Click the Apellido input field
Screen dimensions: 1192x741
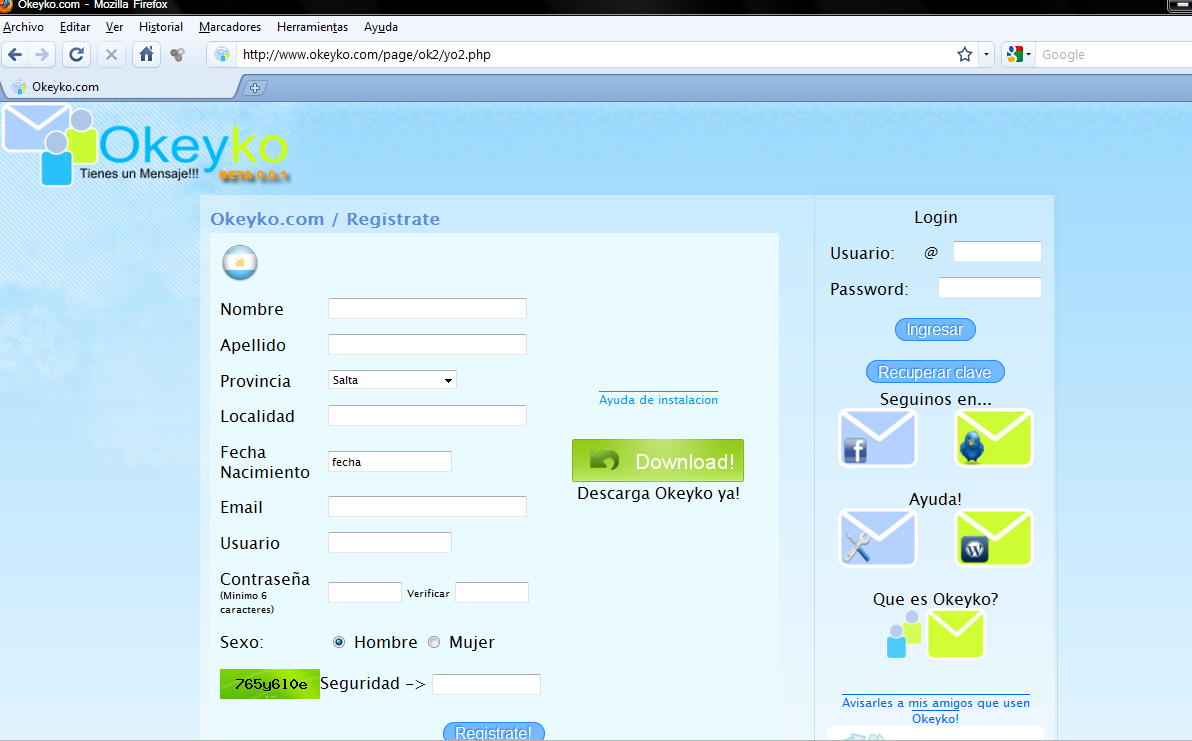point(427,344)
